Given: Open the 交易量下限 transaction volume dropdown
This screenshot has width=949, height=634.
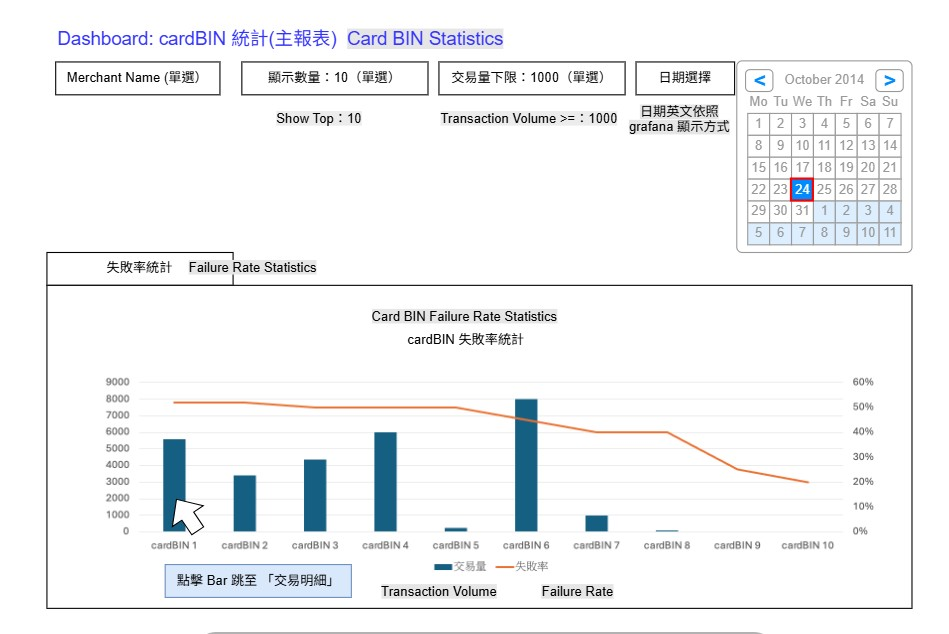Looking at the screenshot, I should pos(532,78).
